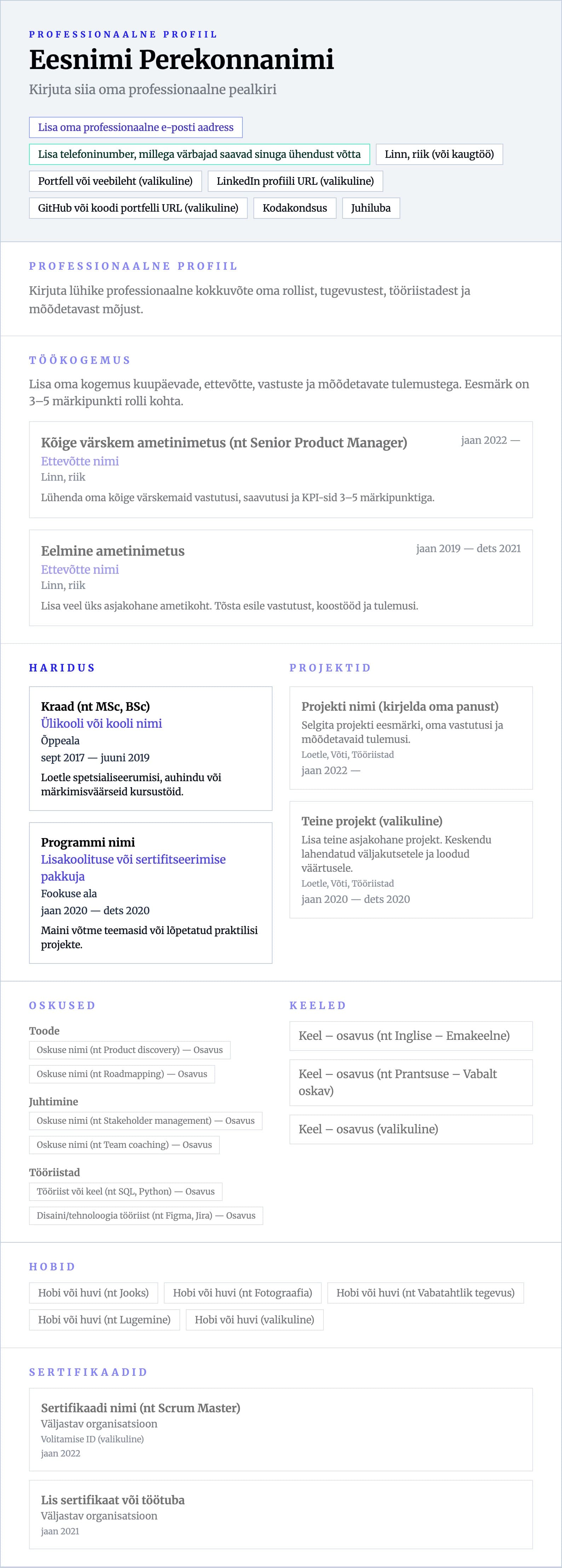Click the Scrum Master certificate name
562x1568 pixels.
[x=140, y=1408]
